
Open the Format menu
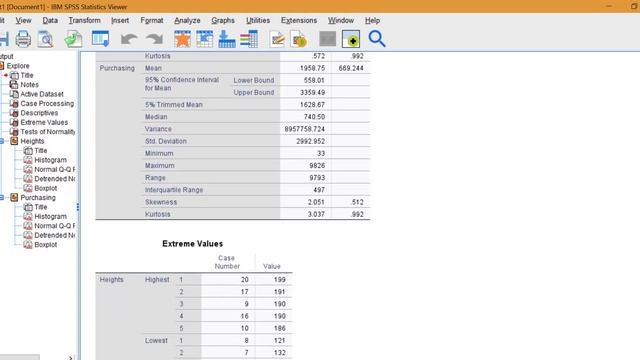point(152,20)
